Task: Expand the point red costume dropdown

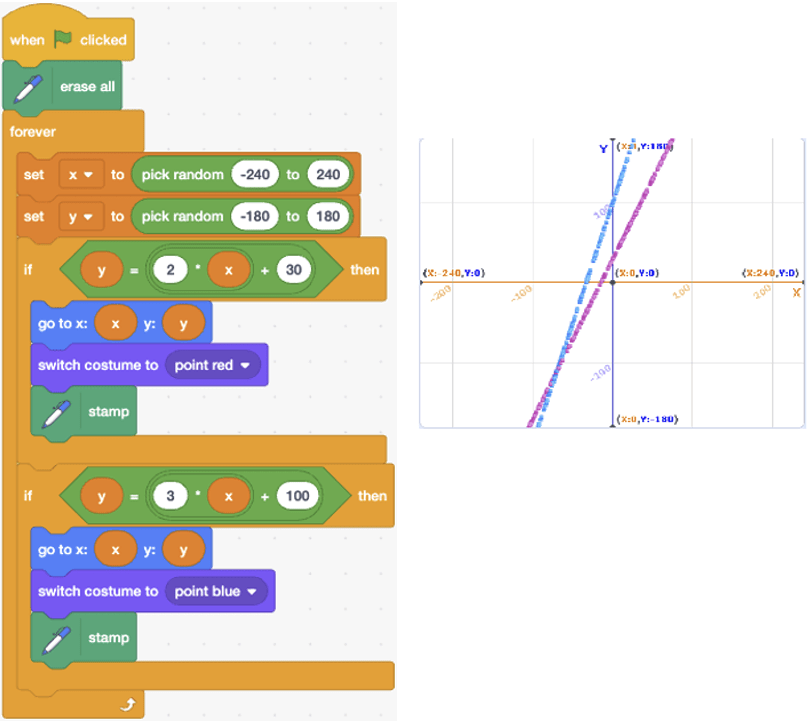Action: click(x=213, y=365)
